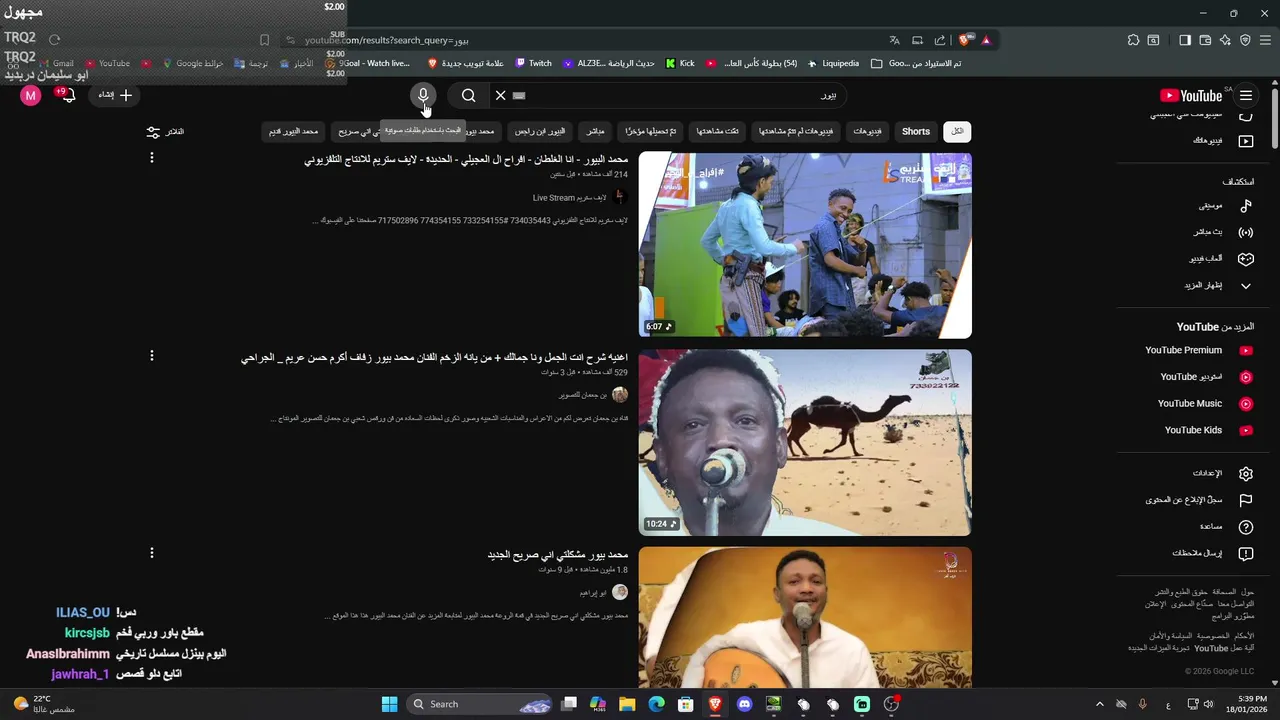Open Discord from the taskbar
The height and width of the screenshot is (720, 1280).
tap(744, 704)
